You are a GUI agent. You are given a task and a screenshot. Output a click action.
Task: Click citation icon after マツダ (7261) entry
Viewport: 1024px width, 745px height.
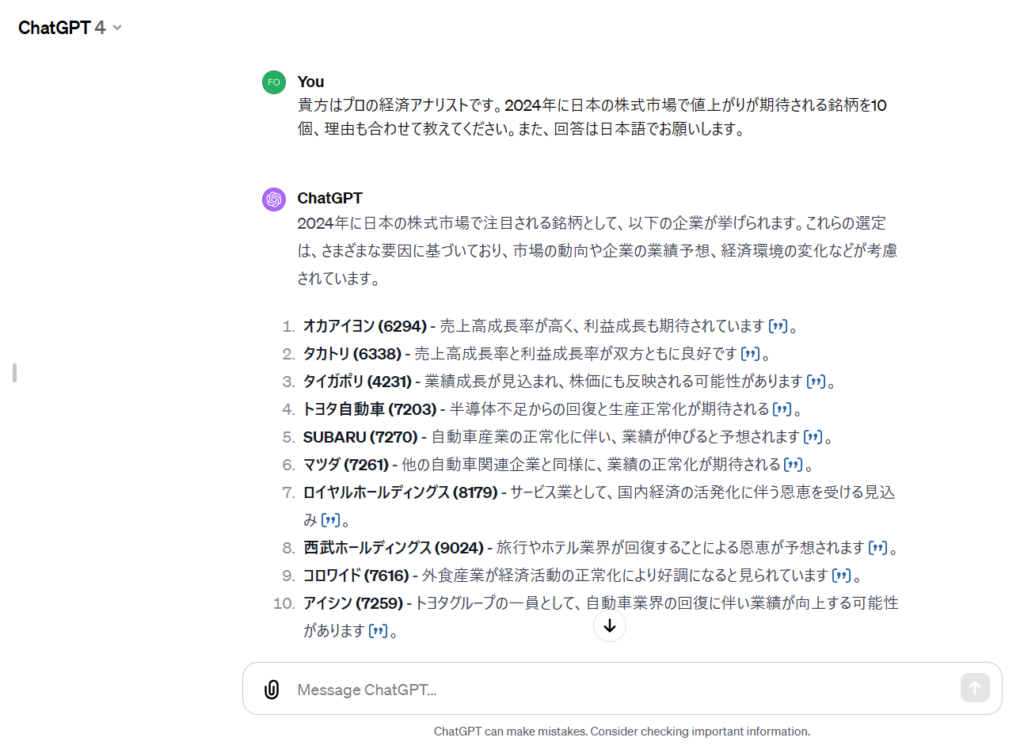793,465
